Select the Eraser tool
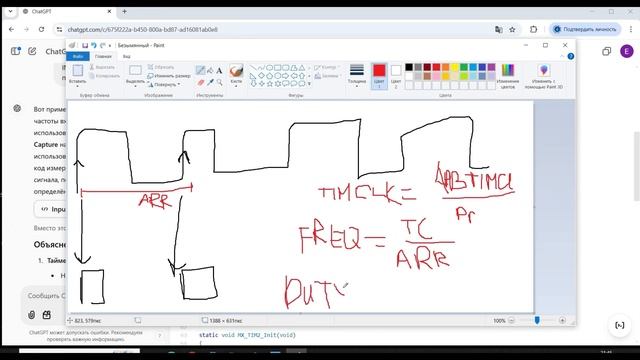This screenshot has height=360, width=640. (x=200, y=82)
